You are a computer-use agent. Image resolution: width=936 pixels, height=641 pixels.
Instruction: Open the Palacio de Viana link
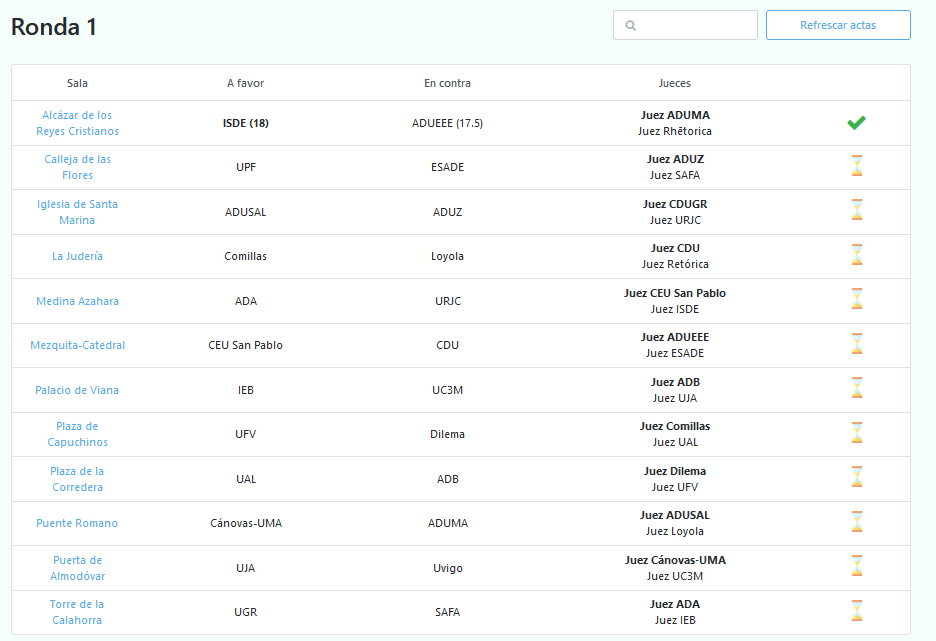point(77,390)
